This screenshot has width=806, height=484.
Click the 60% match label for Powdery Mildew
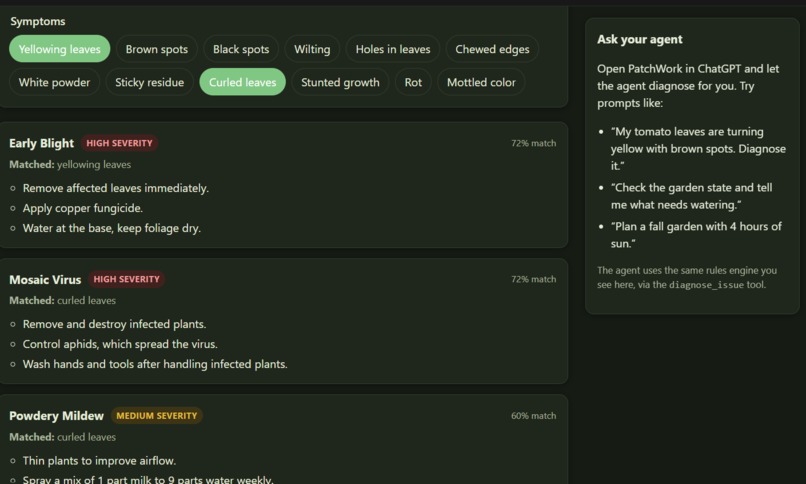(x=534, y=416)
